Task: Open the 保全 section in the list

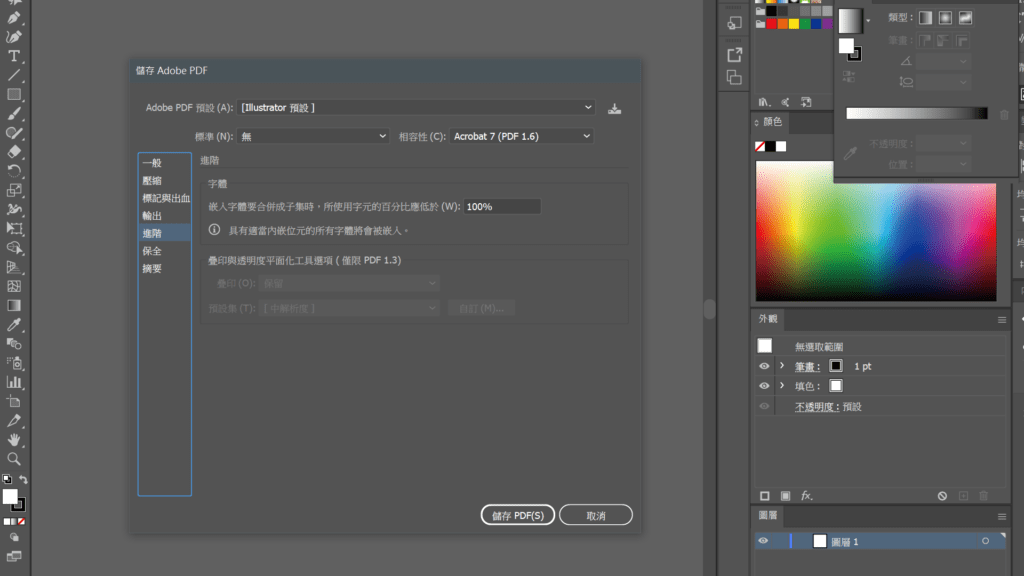Action: click(x=152, y=251)
